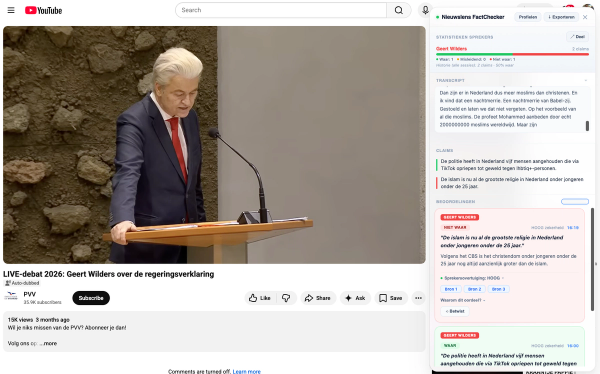The height and width of the screenshot is (374, 600).
Task: Click the empty pill button beside Beoordelingen
Action: (x=575, y=202)
